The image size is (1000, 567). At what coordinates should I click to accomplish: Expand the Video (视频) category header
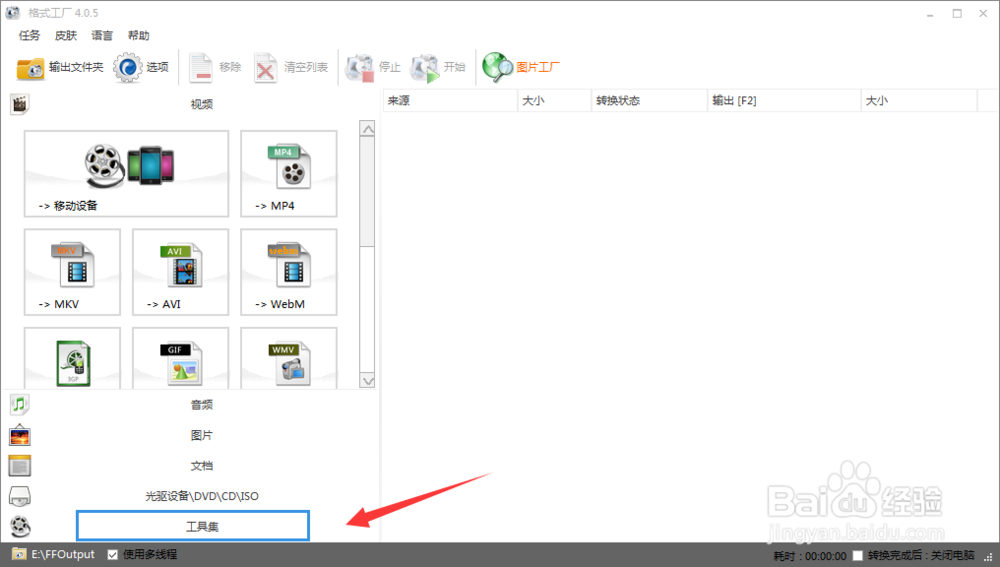(x=202, y=104)
